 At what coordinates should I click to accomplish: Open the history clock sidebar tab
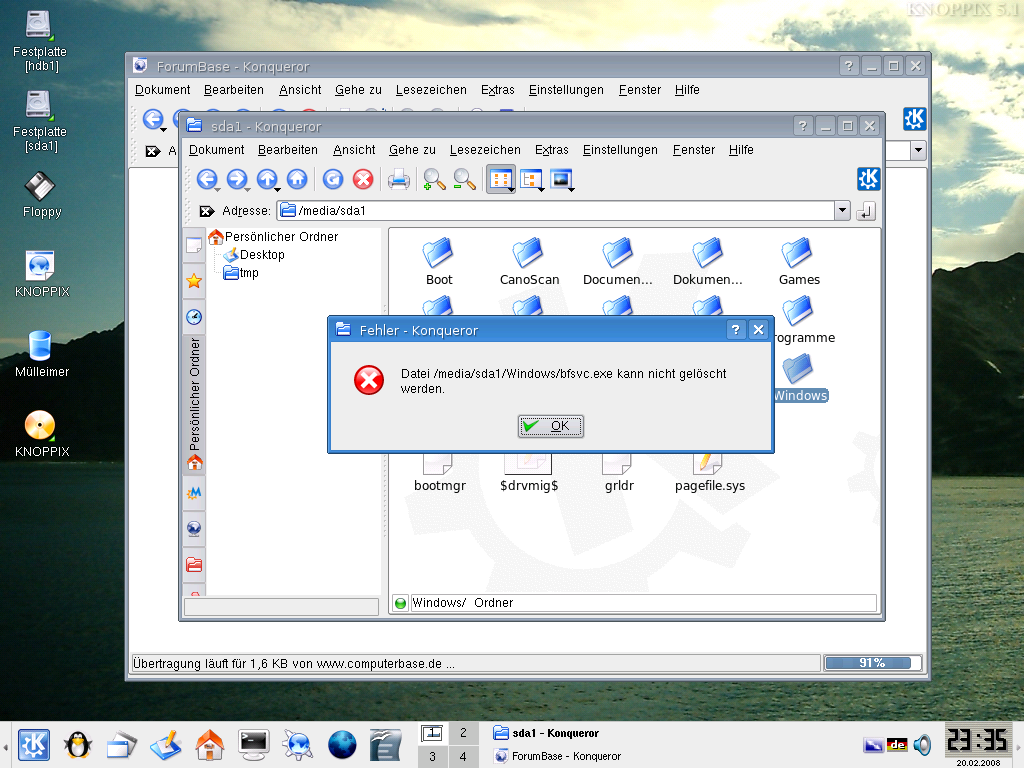click(x=194, y=317)
